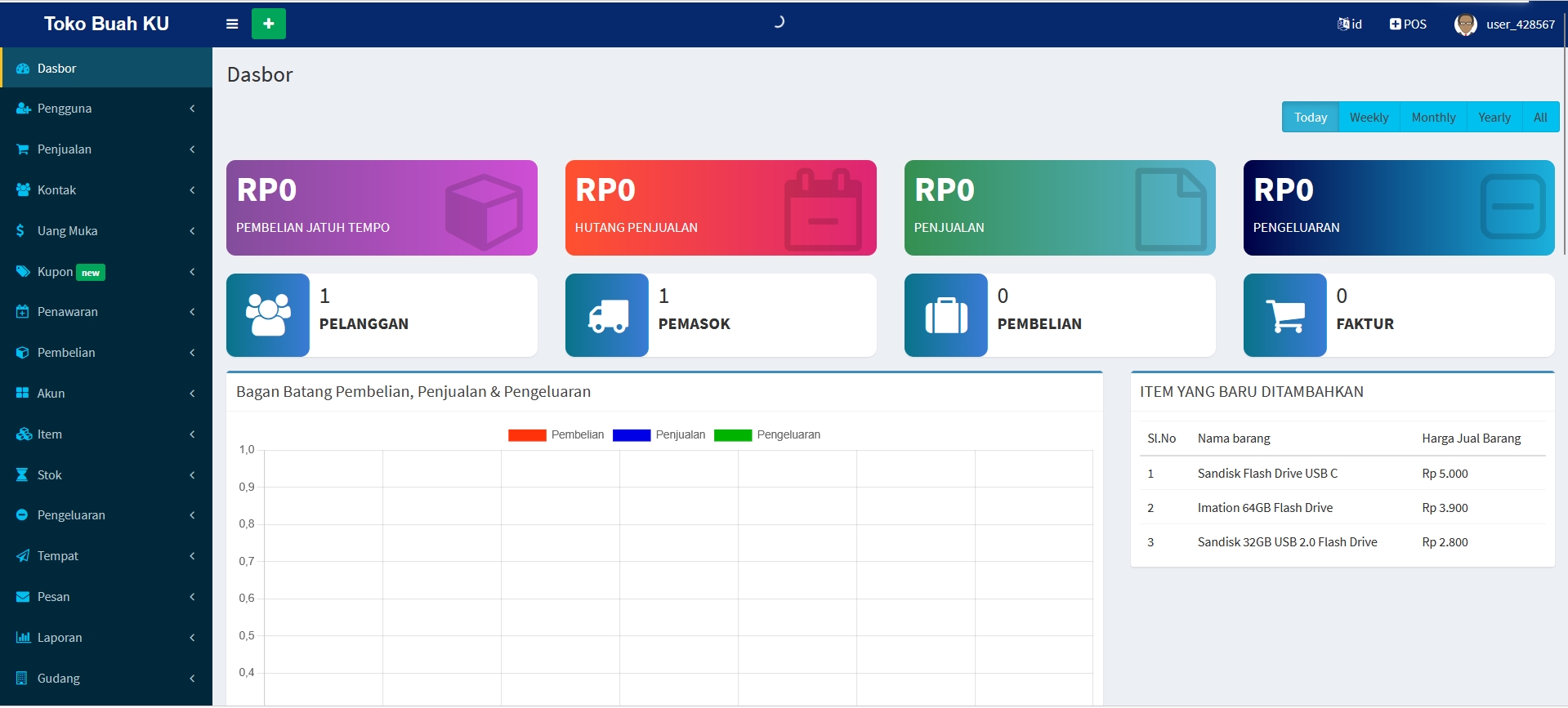Click the Pembelian briefcase icon tile
The width and height of the screenshot is (1568, 708).
[946, 315]
